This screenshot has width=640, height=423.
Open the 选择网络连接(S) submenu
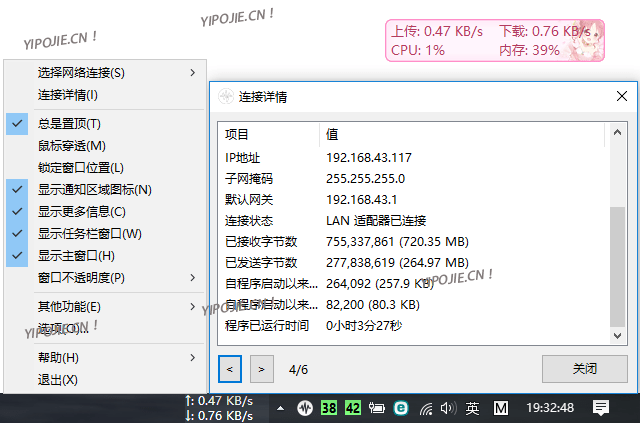point(105,73)
